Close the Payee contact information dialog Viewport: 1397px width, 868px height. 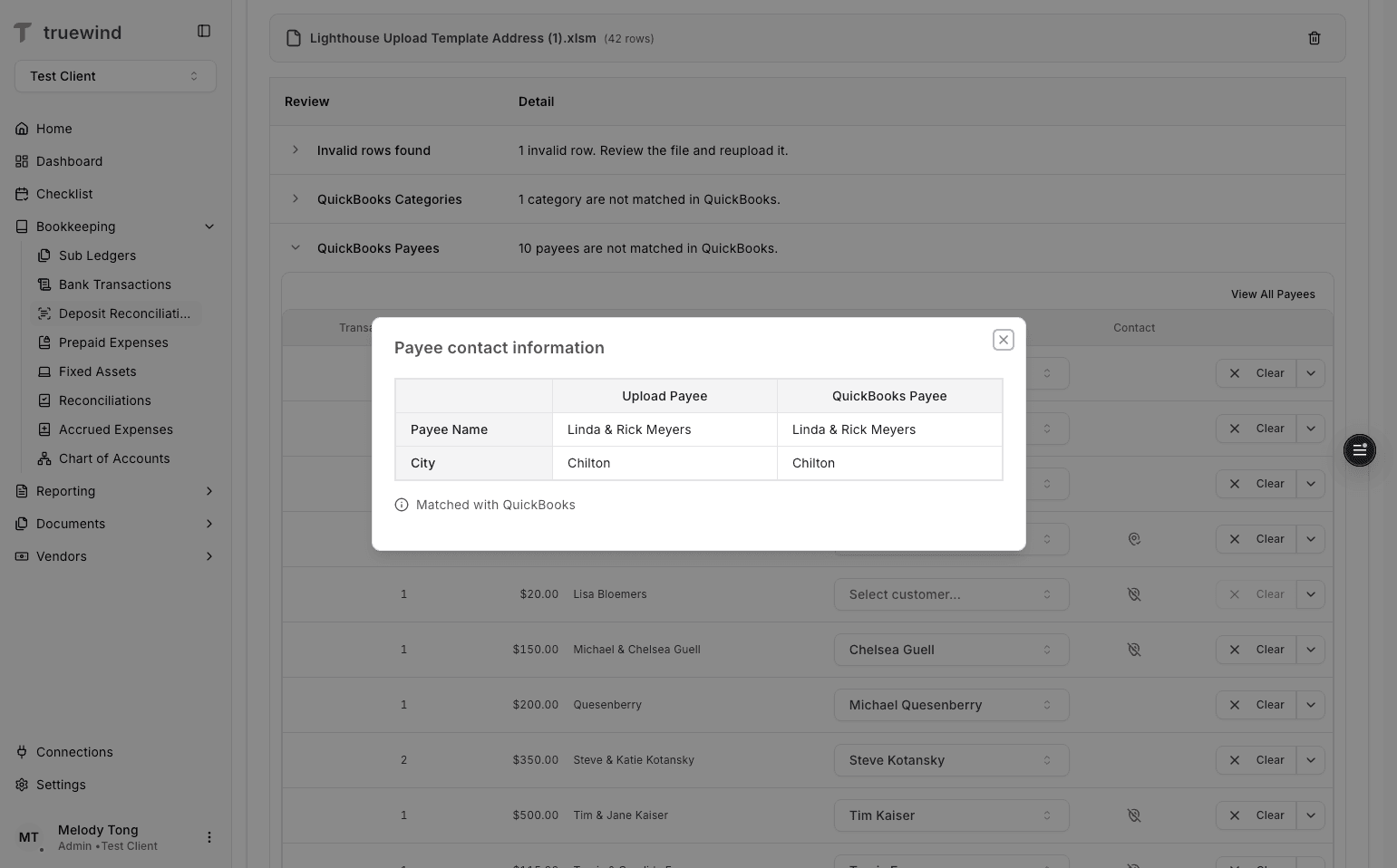click(x=1004, y=340)
